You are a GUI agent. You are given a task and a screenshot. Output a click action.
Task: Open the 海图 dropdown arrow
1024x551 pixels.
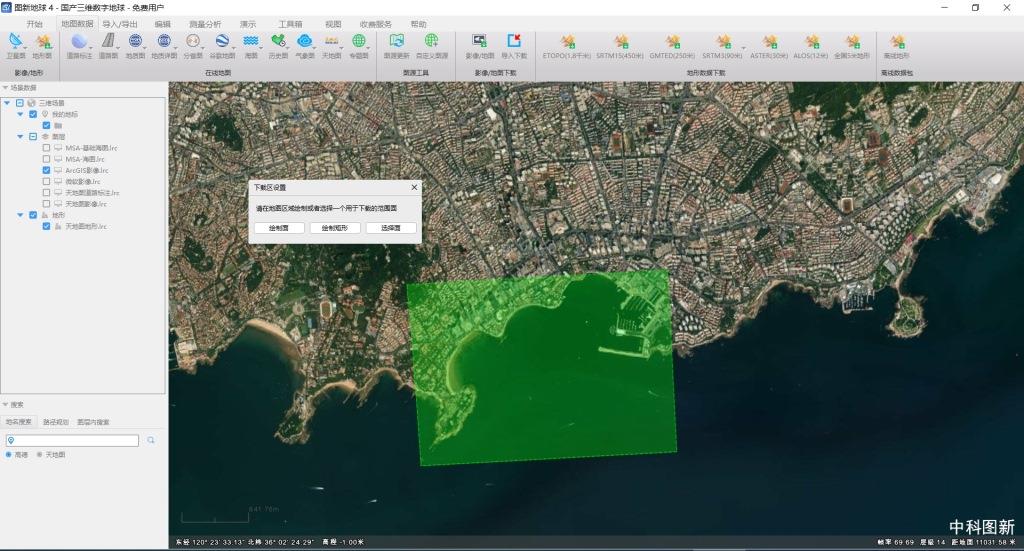[x=261, y=48]
